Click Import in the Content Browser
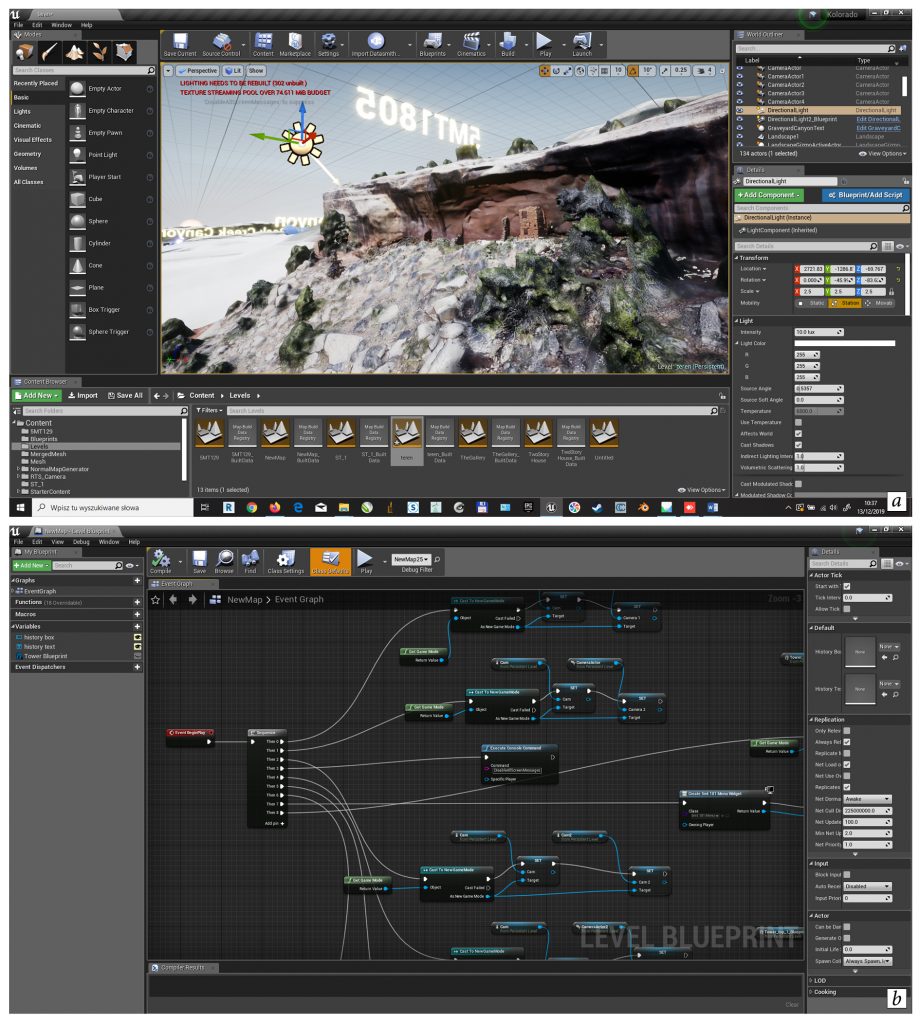The image size is (920, 1024). (x=83, y=395)
